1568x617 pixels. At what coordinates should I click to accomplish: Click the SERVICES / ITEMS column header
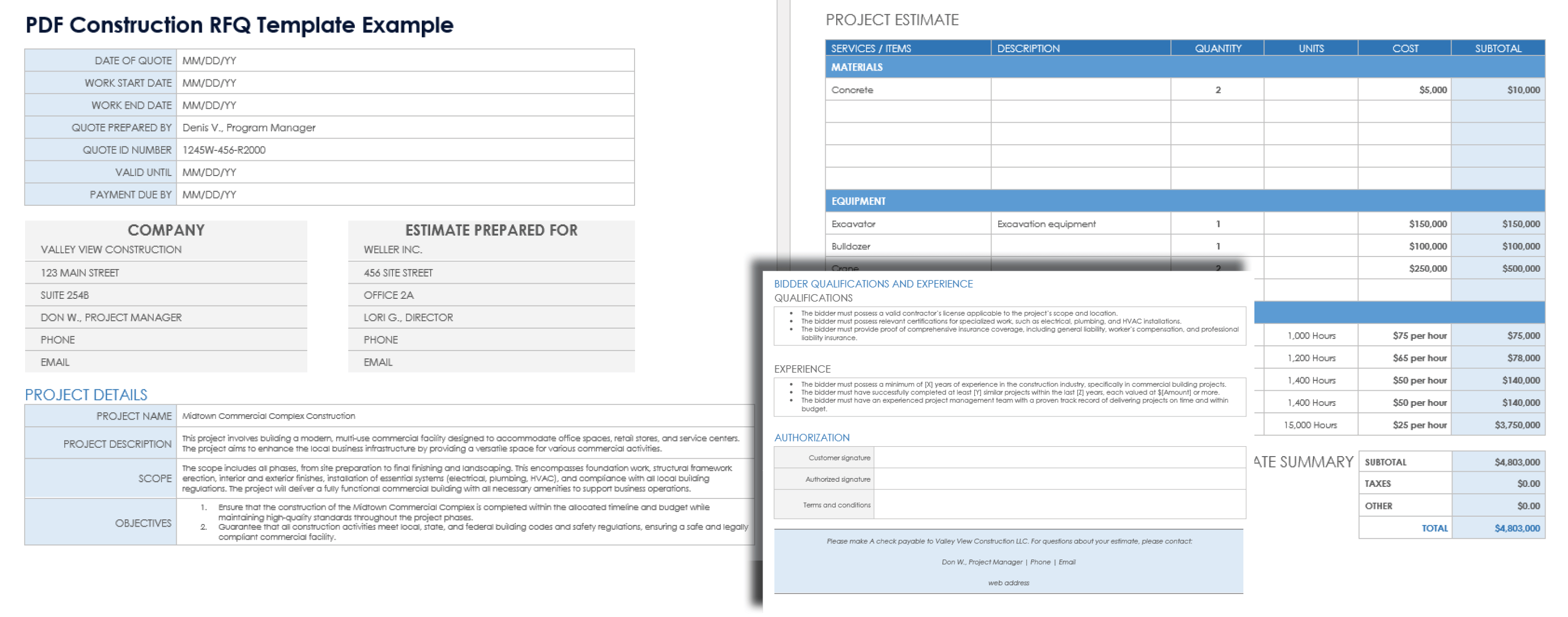point(907,48)
